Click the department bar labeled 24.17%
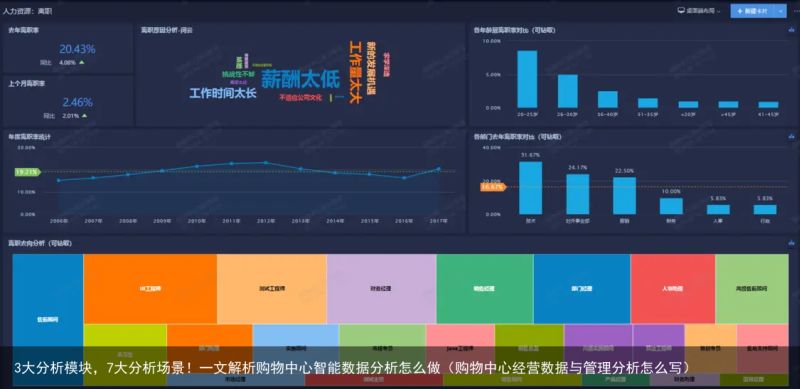This screenshot has height=389, width=800. click(578, 194)
